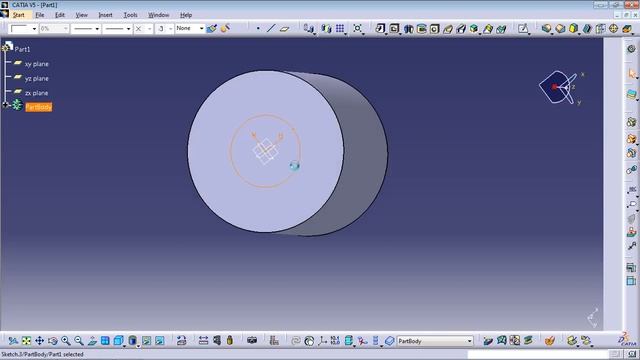Click the Hide/Show icon
The height and width of the screenshot is (360, 640).
[x=147, y=341]
